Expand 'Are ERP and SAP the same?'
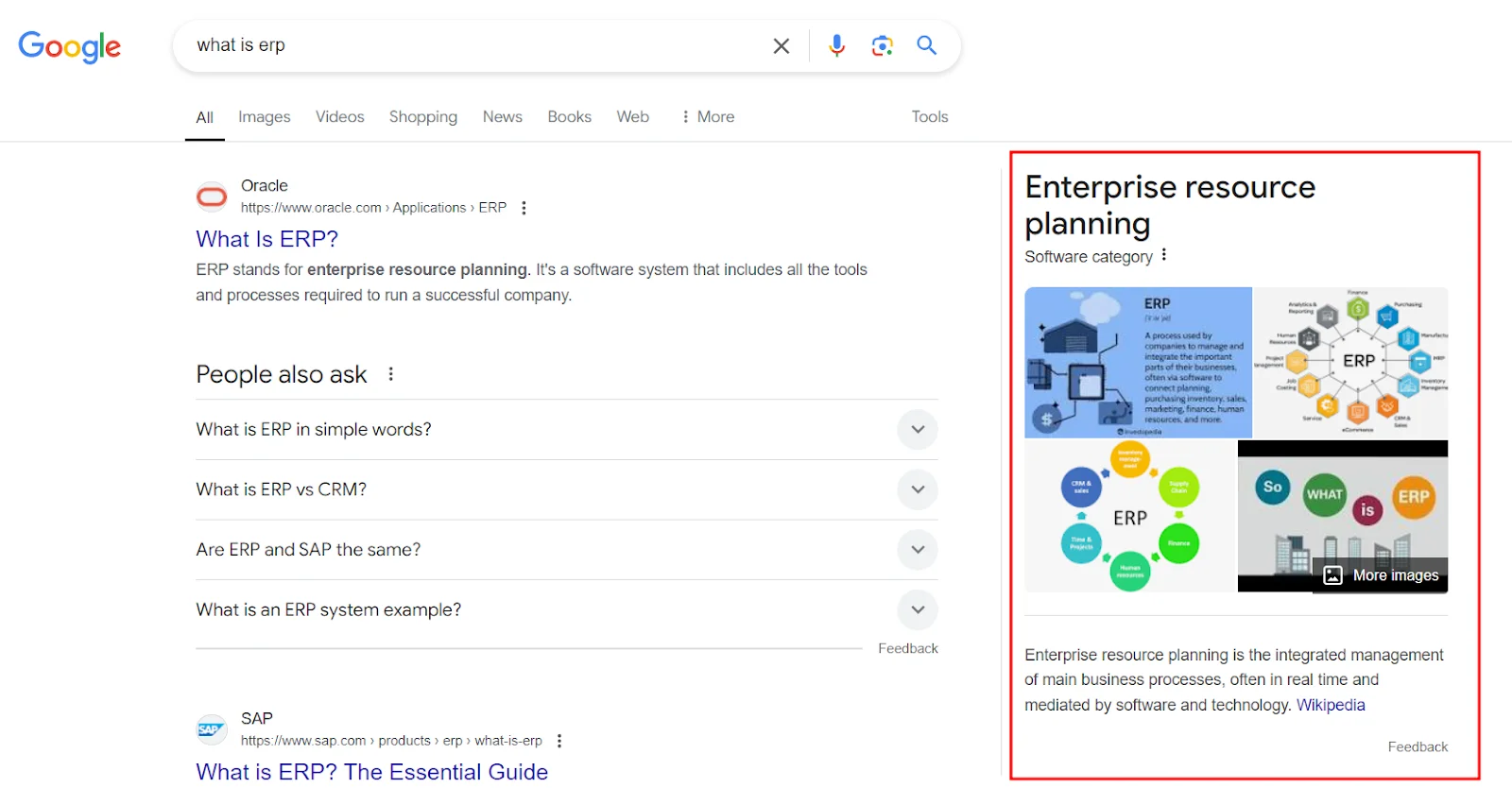 [x=567, y=550]
